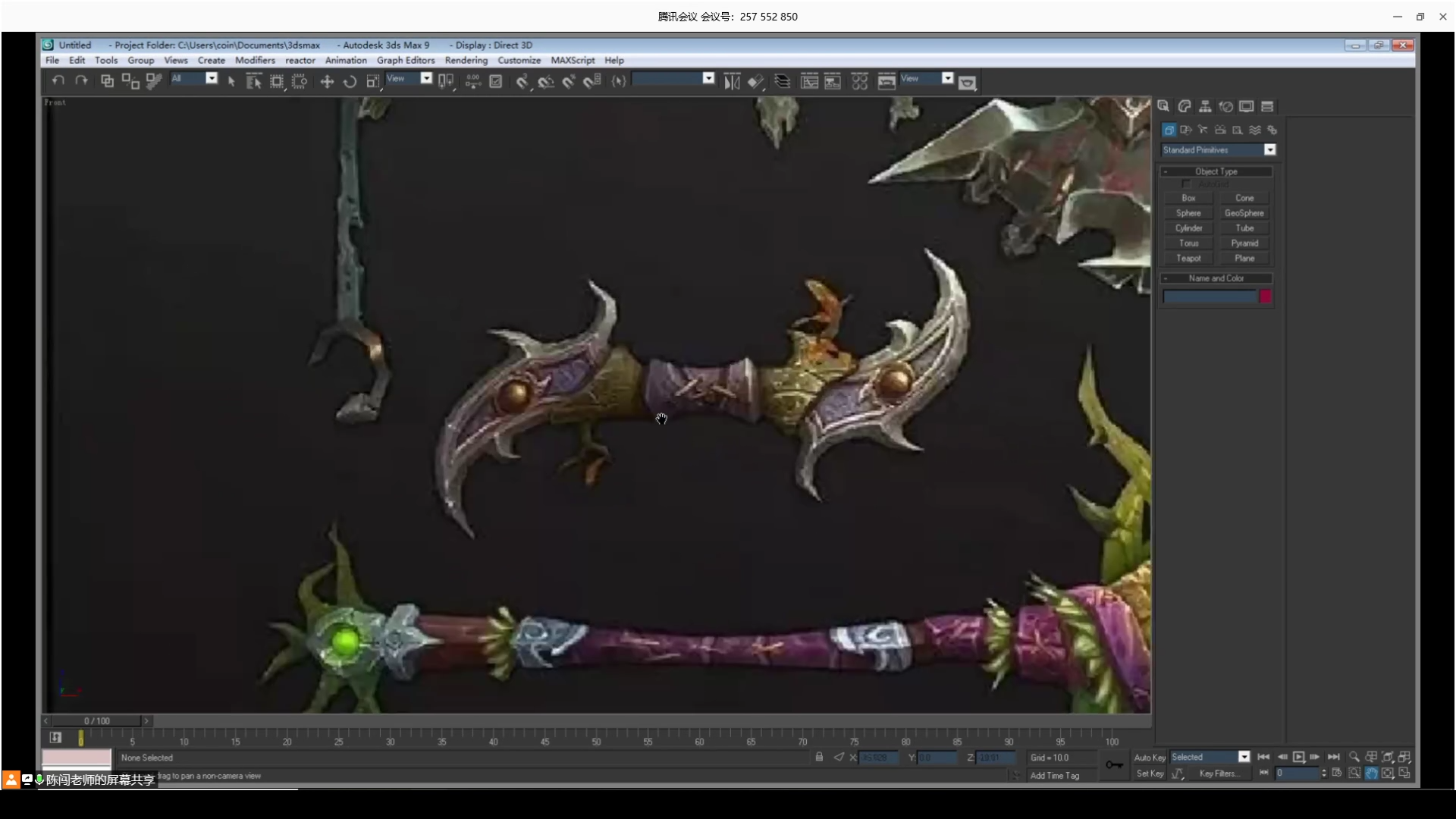Image resolution: width=1456 pixels, height=819 pixels.
Task: Activate the Bind to Space Warp tool
Action: 154,80
